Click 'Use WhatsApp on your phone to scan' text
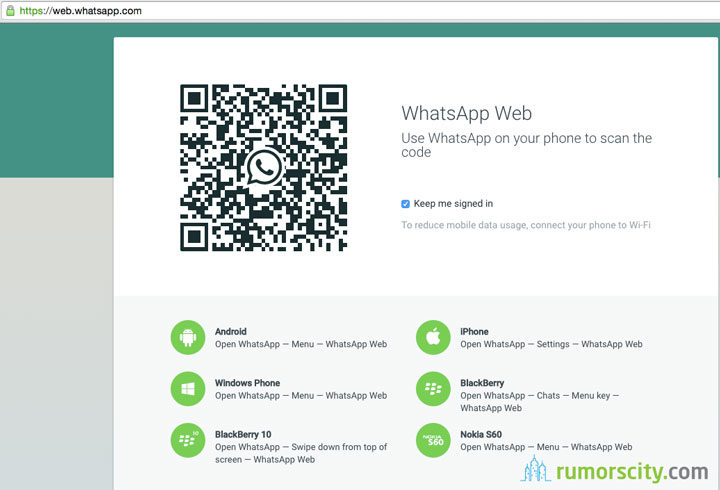 click(526, 145)
